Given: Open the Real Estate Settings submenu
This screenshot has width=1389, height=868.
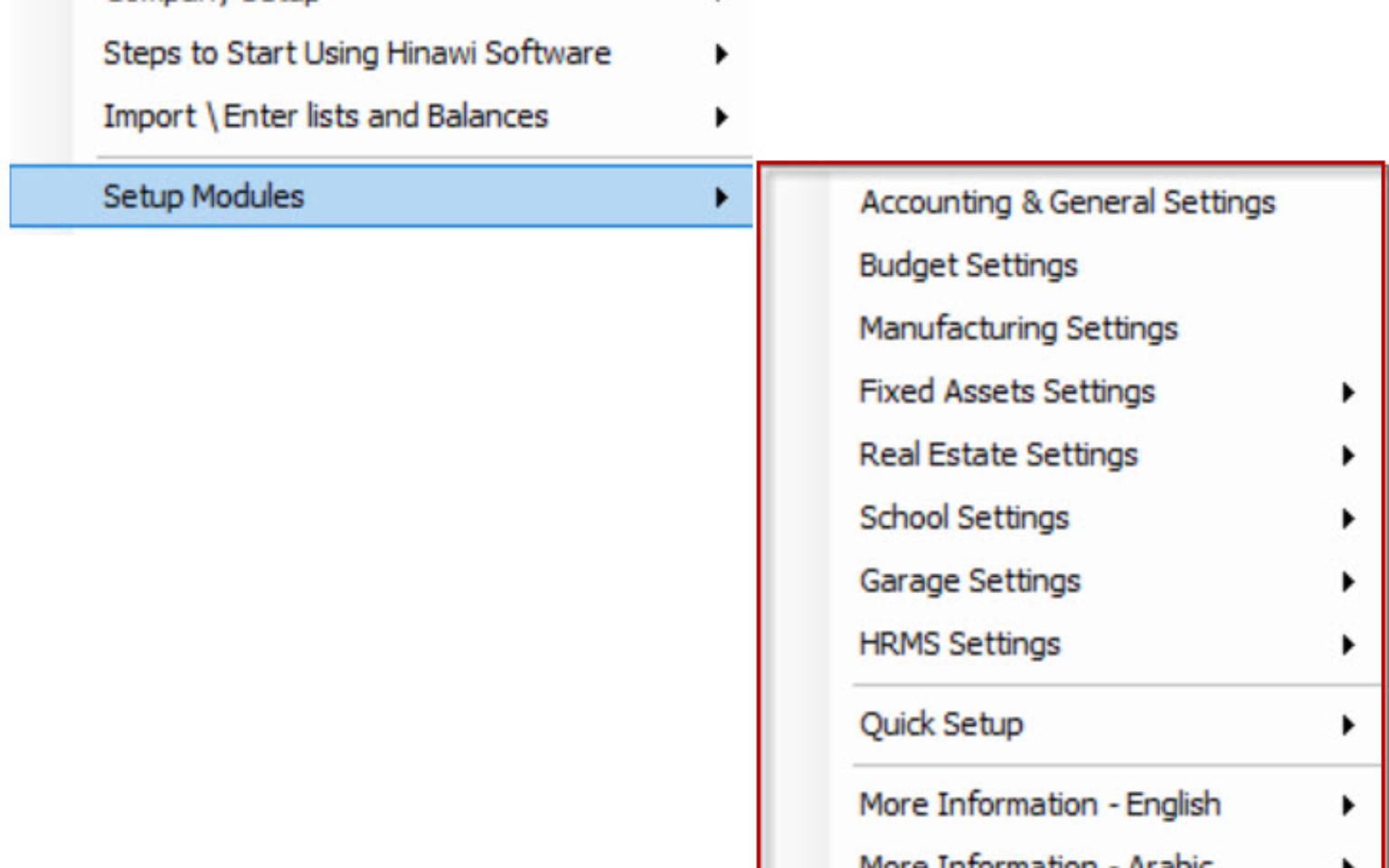Looking at the screenshot, I should click(x=1072, y=455).
